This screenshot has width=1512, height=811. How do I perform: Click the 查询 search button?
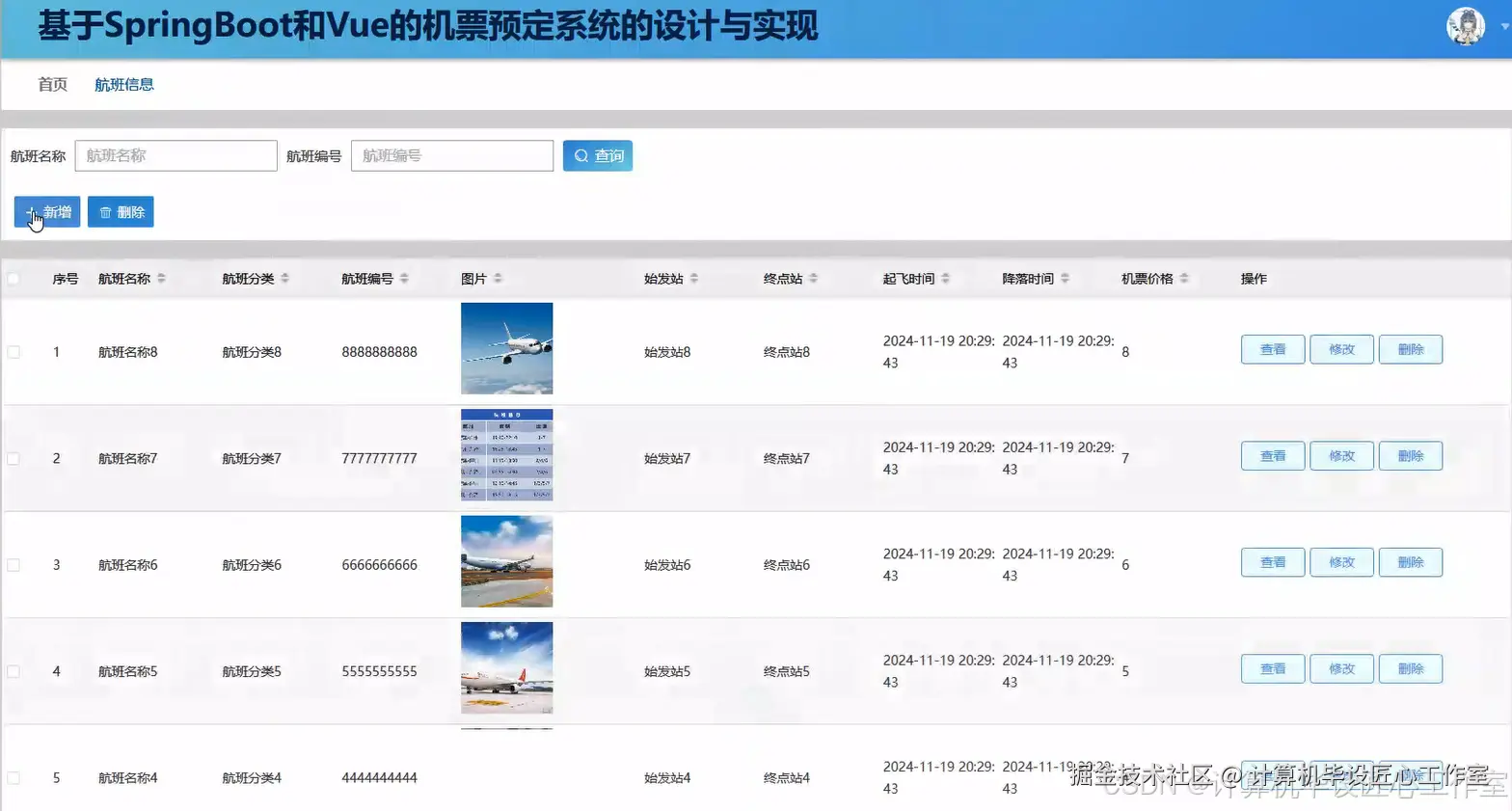598,155
